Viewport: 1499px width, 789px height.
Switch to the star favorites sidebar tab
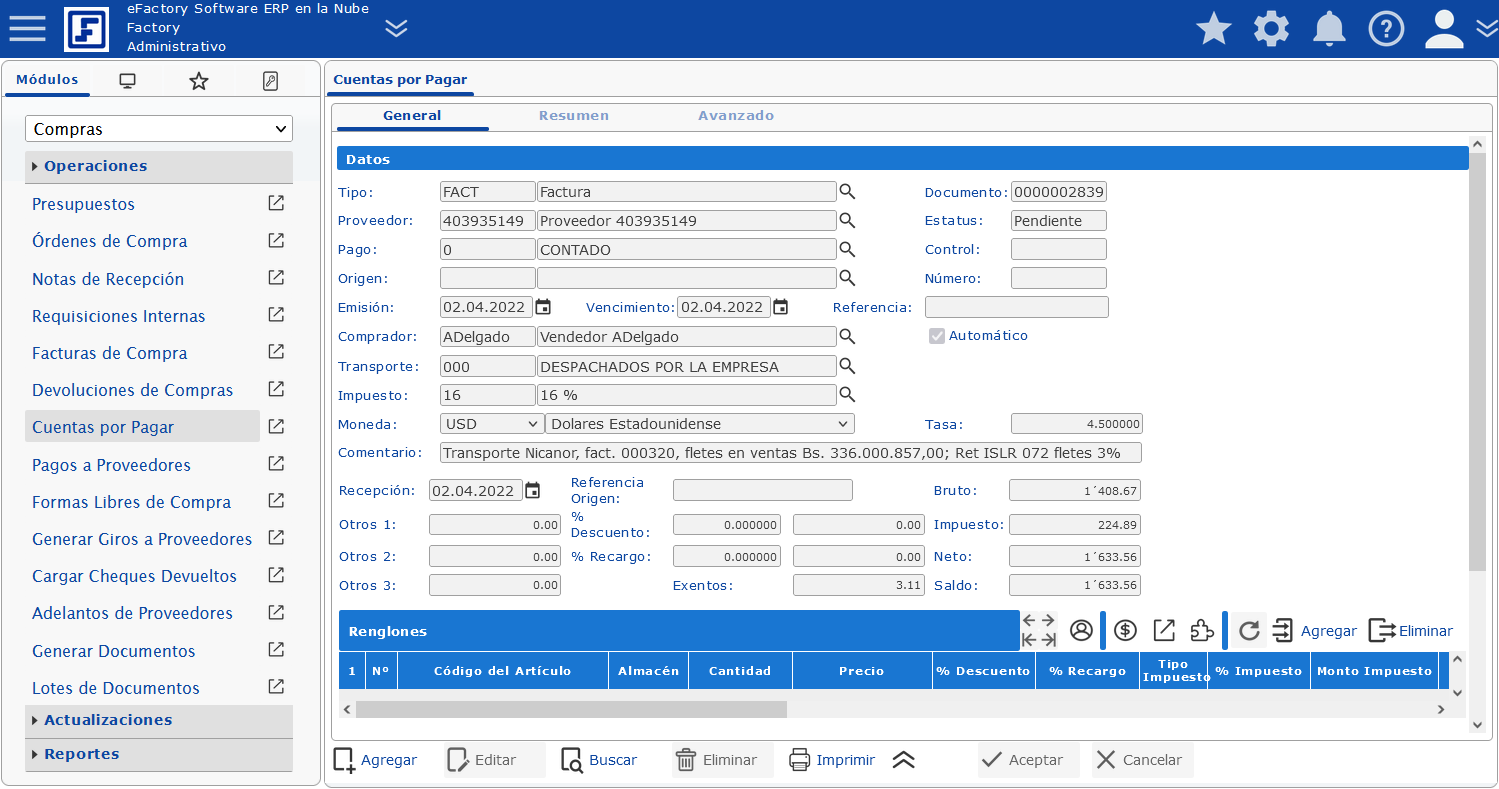point(199,81)
